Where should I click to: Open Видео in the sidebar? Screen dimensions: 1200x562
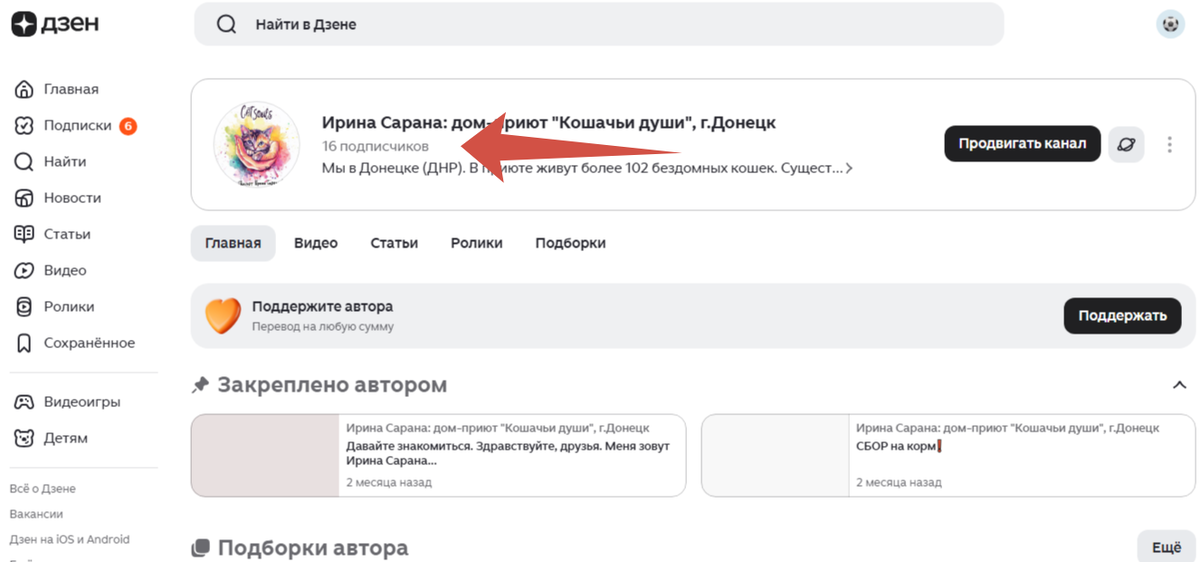(64, 270)
